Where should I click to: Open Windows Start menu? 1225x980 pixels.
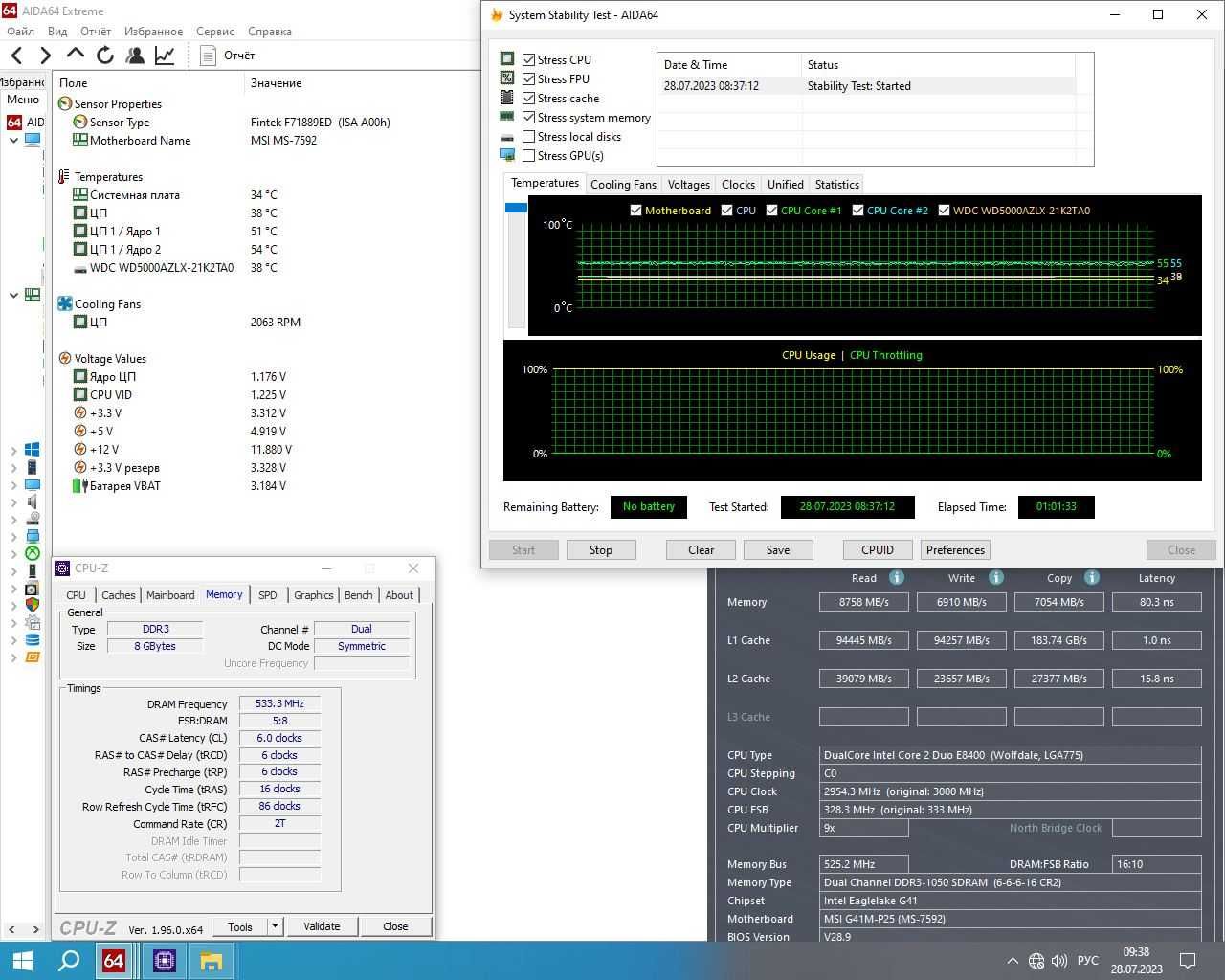[23, 960]
